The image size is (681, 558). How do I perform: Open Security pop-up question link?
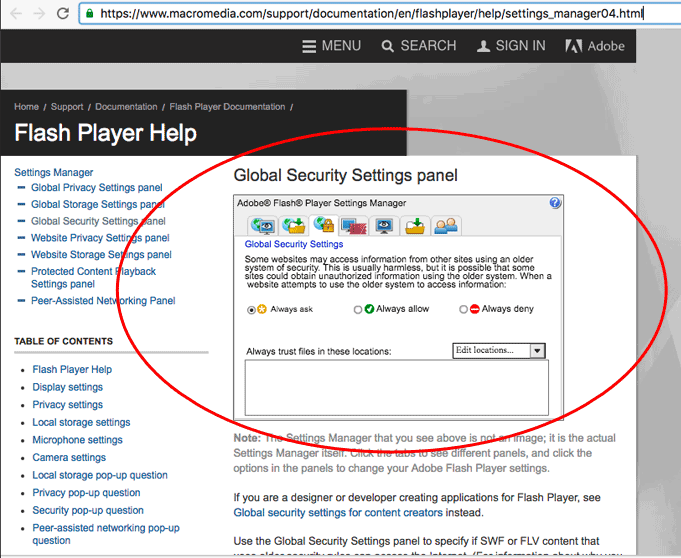(88, 510)
